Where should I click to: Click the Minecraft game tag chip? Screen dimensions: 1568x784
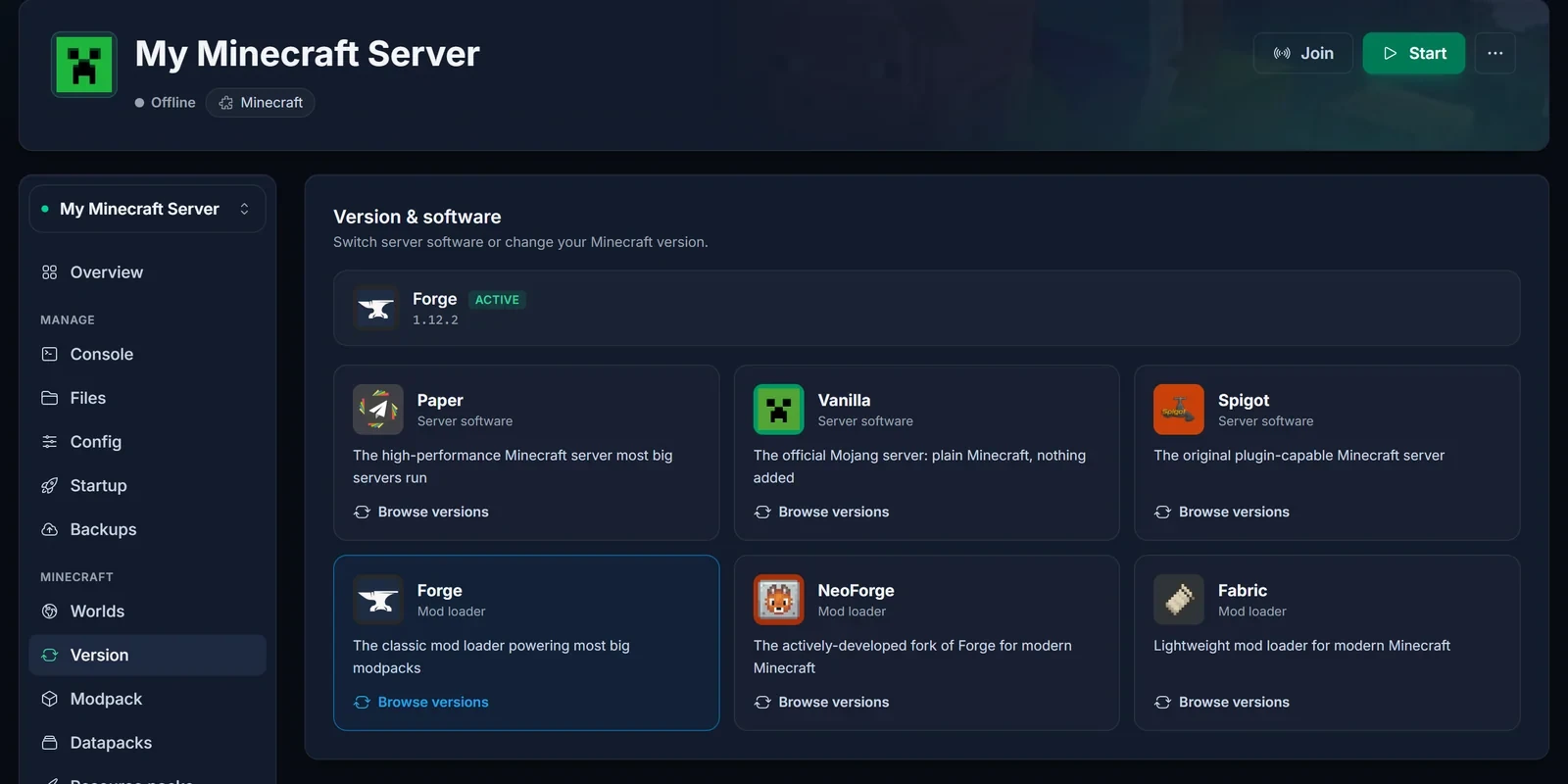pos(261,103)
